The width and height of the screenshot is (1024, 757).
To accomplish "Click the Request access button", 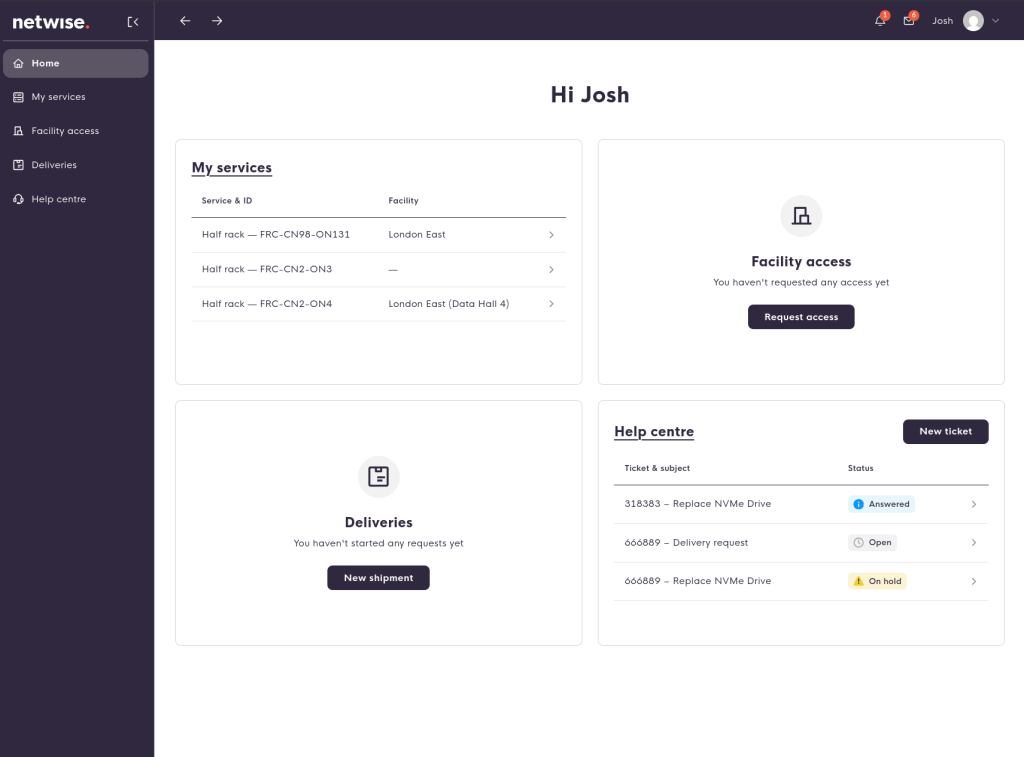I will click(801, 317).
